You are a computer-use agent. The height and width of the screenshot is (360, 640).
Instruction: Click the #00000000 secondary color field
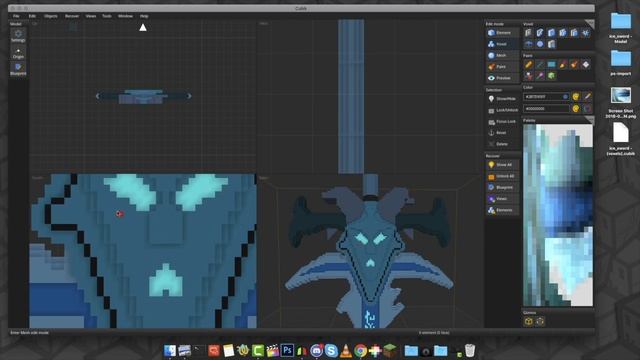point(546,109)
